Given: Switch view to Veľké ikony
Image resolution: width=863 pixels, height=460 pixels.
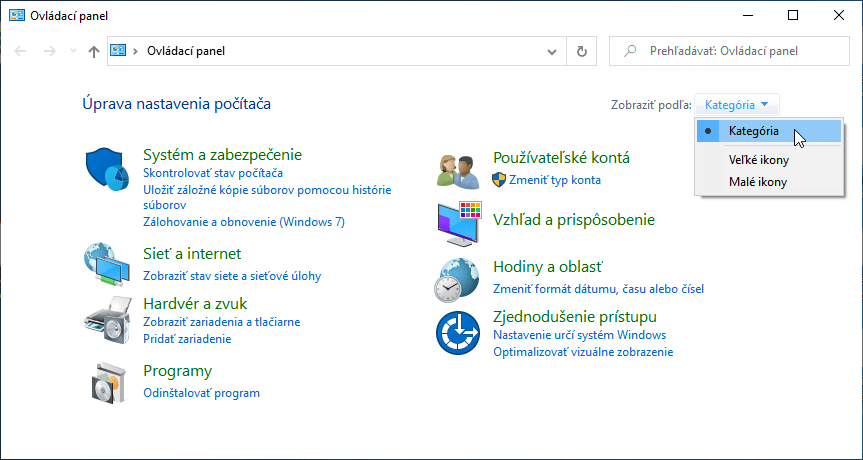Looking at the screenshot, I should 758,160.
